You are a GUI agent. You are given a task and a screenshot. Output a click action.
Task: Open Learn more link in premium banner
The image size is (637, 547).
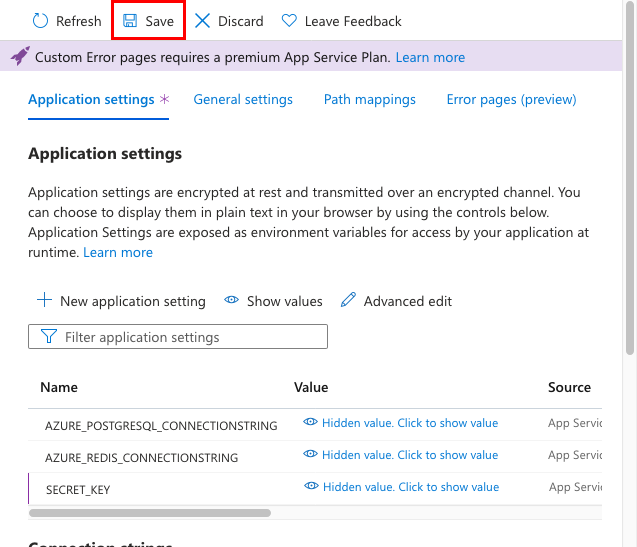tap(430, 57)
